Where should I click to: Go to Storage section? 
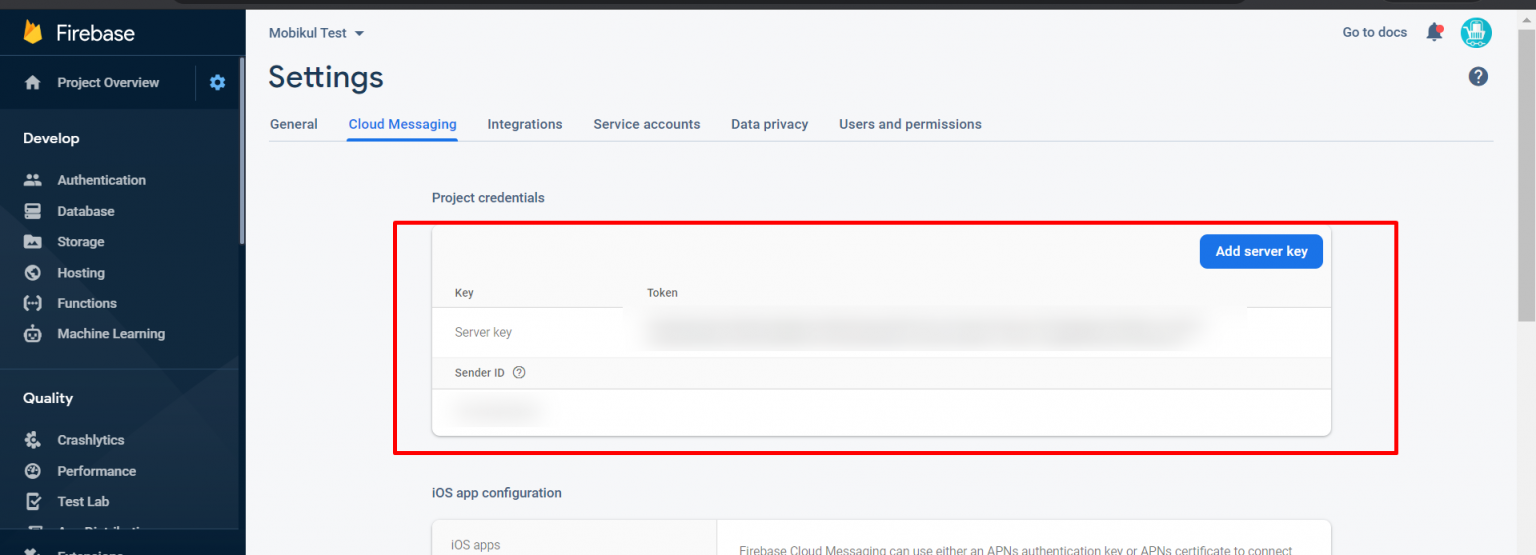[81, 242]
